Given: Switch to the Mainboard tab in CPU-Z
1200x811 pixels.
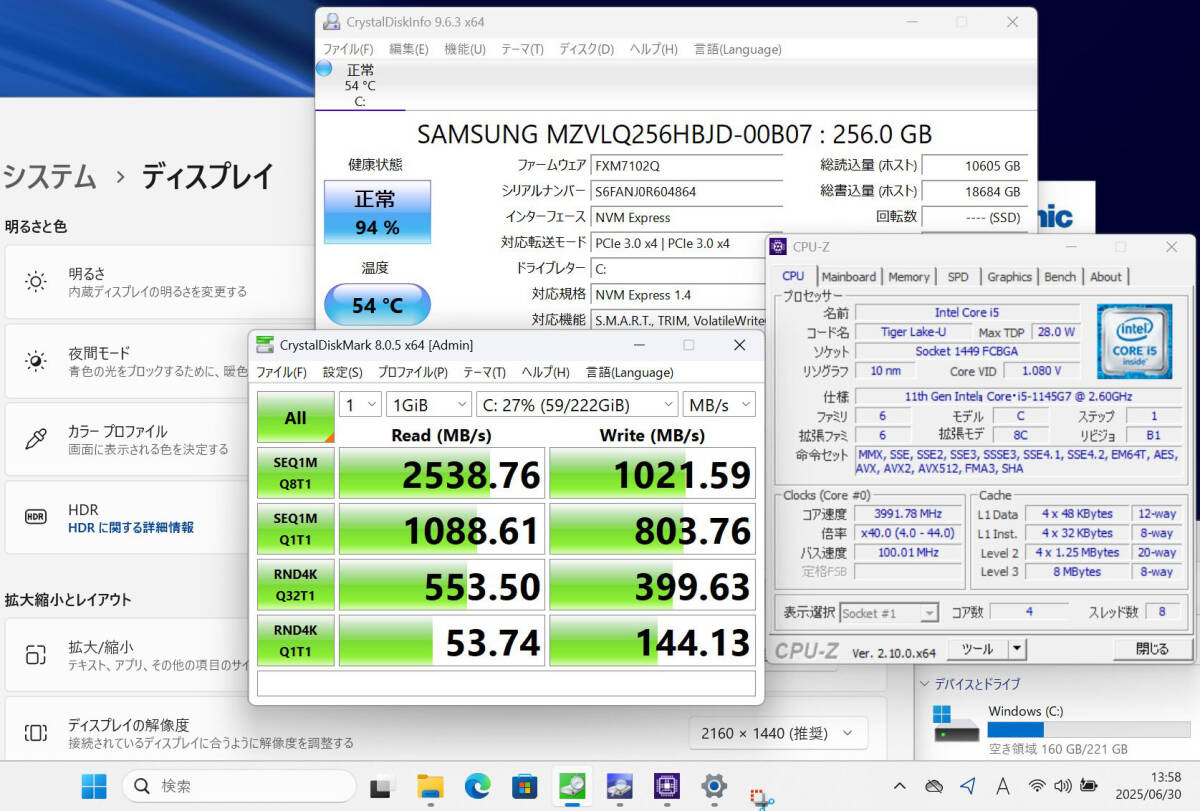Looking at the screenshot, I should 848,277.
